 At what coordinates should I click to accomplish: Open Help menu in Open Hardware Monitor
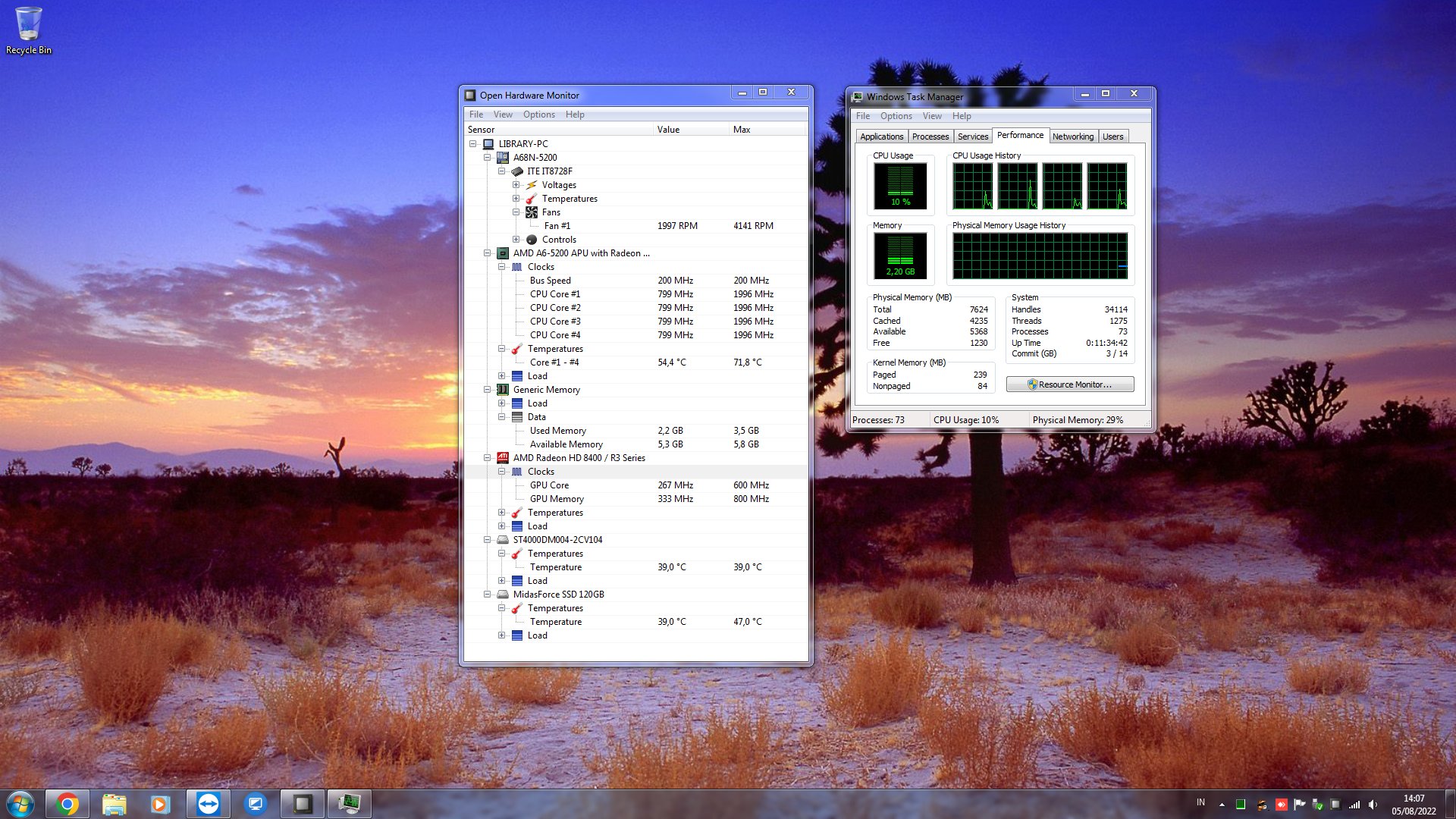click(x=575, y=115)
